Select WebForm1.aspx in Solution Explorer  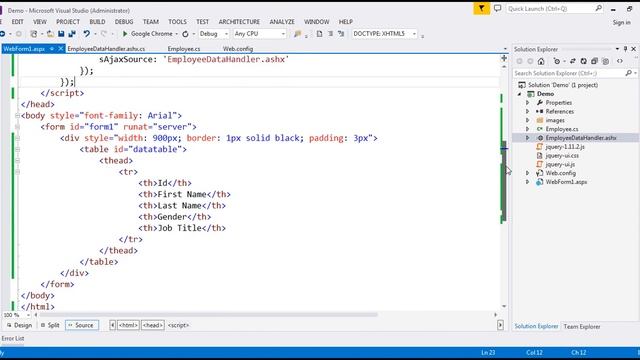tap(566, 182)
